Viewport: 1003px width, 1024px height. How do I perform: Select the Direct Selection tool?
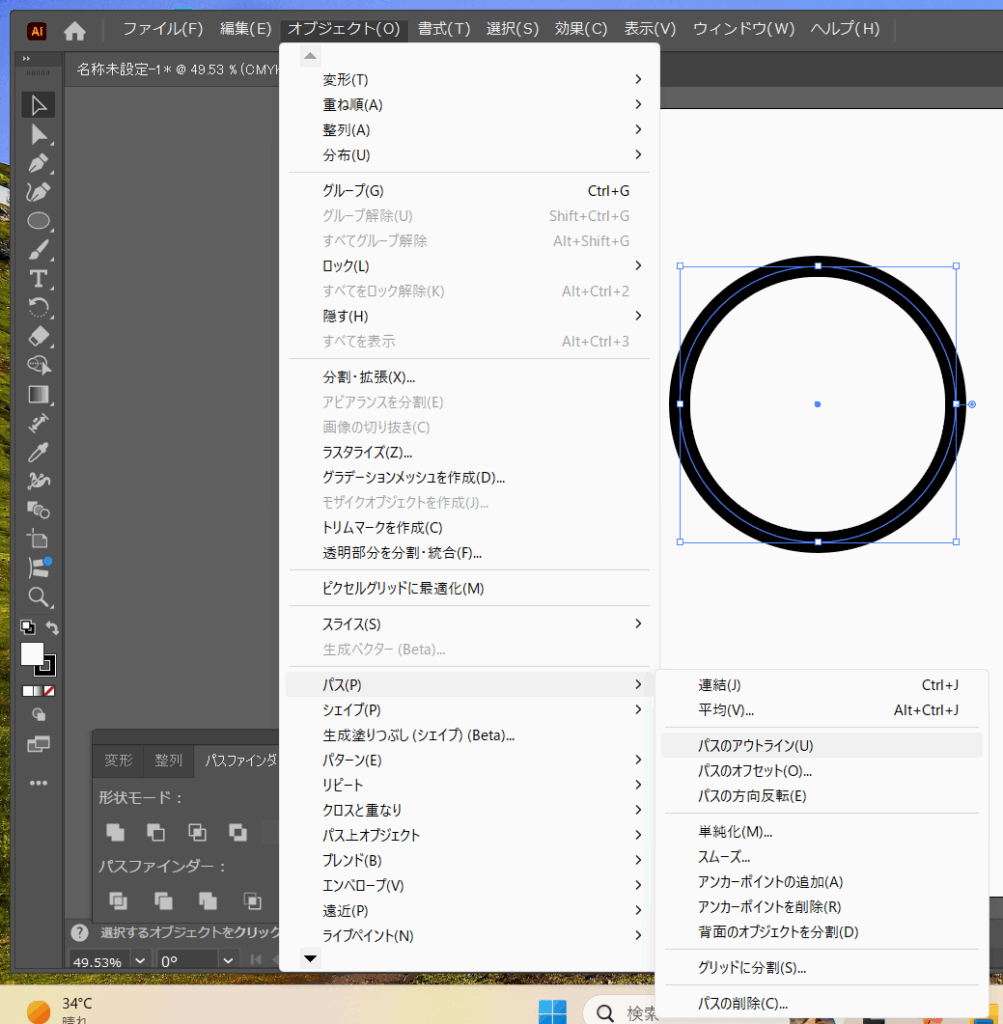pos(39,134)
